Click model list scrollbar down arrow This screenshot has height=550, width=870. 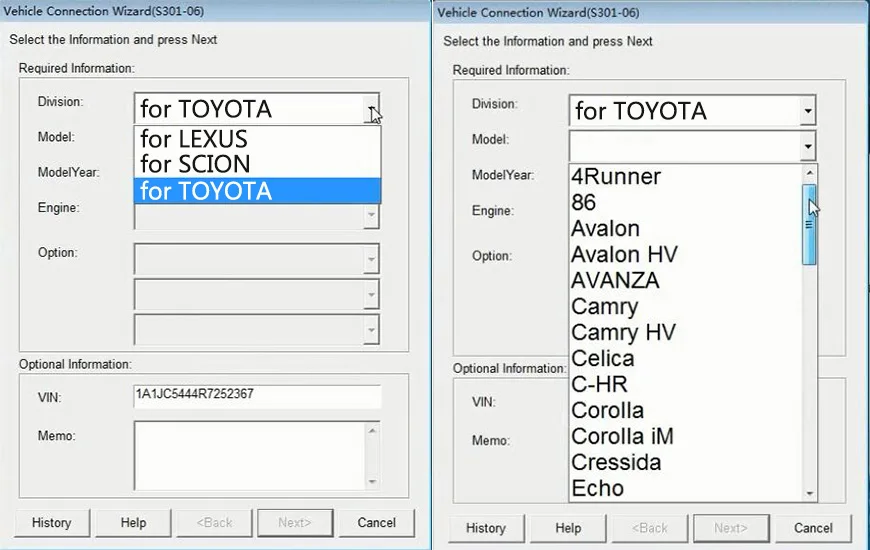tap(810, 493)
